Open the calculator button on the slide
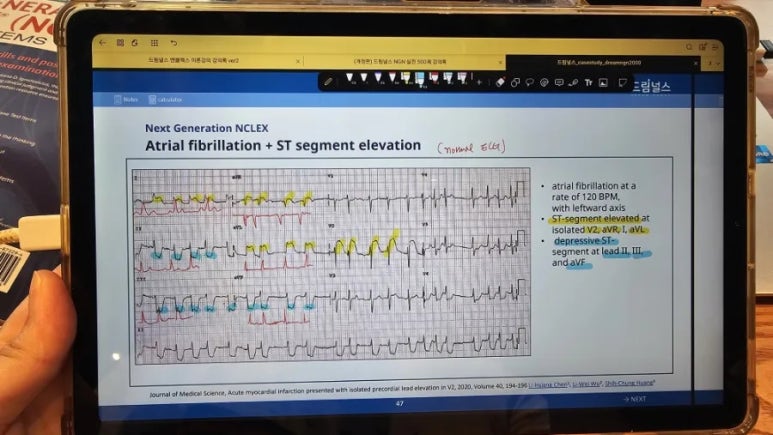 (166, 100)
